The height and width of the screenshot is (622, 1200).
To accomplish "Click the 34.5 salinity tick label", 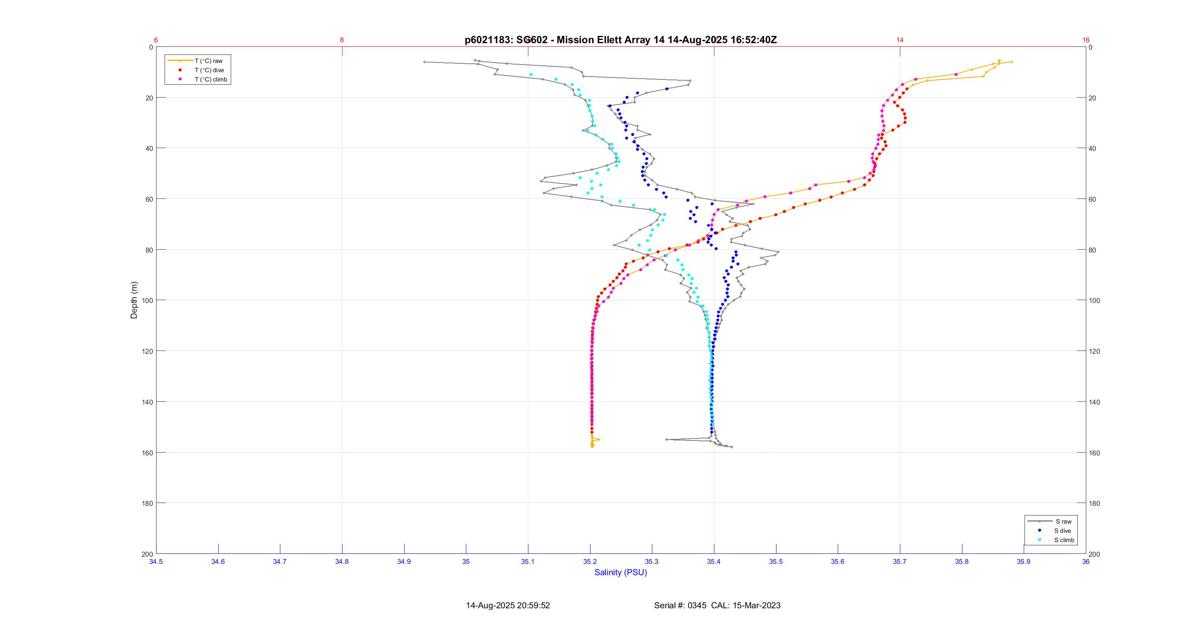I will 156,562.
